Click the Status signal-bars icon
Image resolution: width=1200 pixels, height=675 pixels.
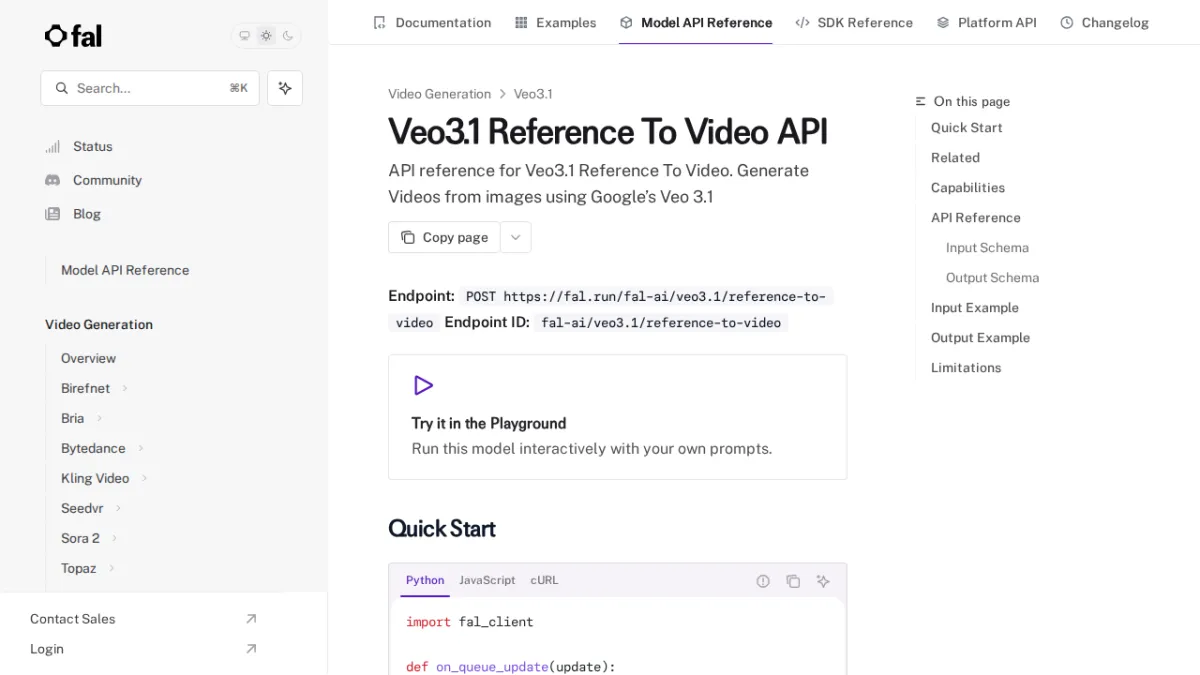coord(52,146)
